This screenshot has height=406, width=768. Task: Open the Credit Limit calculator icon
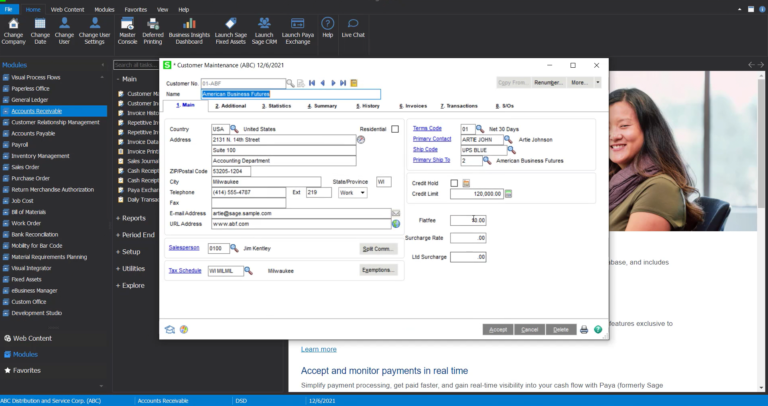tap(508, 194)
